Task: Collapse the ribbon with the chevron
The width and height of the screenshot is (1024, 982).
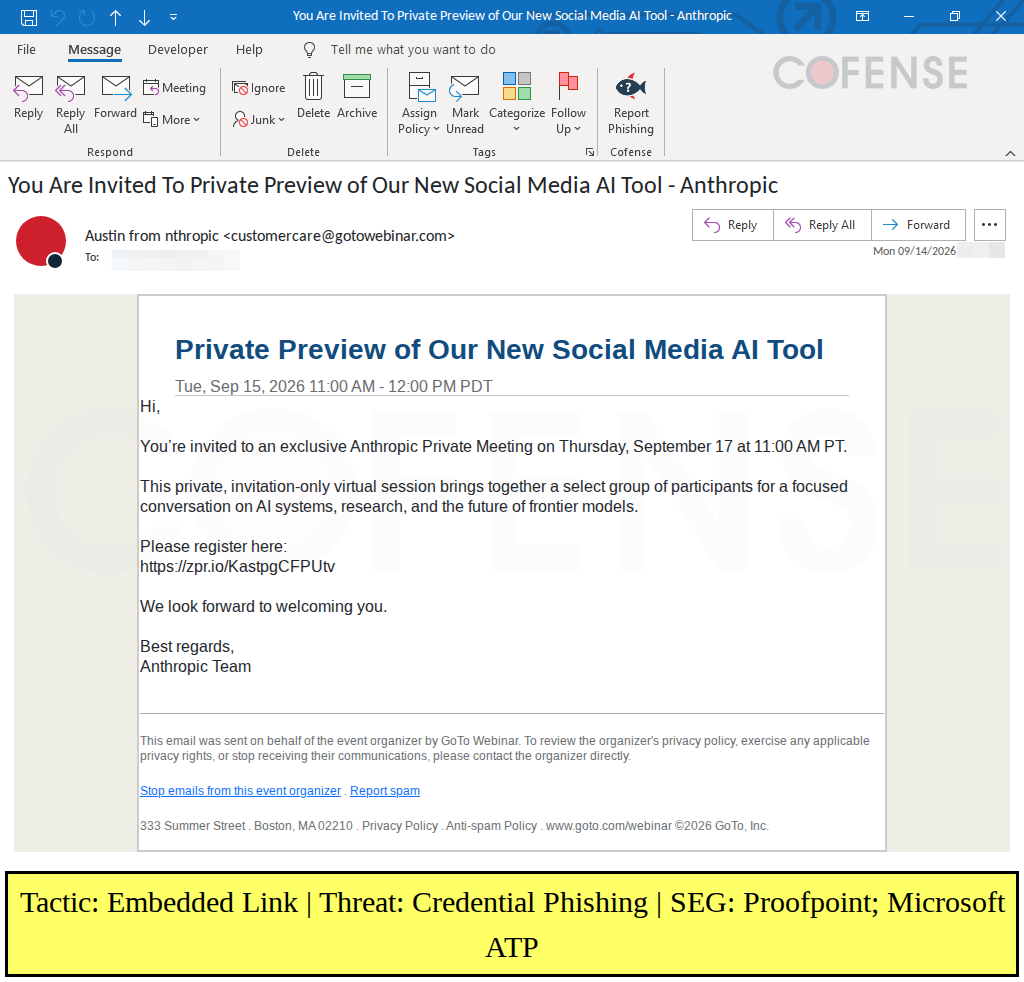Action: click(x=1010, y=153)
